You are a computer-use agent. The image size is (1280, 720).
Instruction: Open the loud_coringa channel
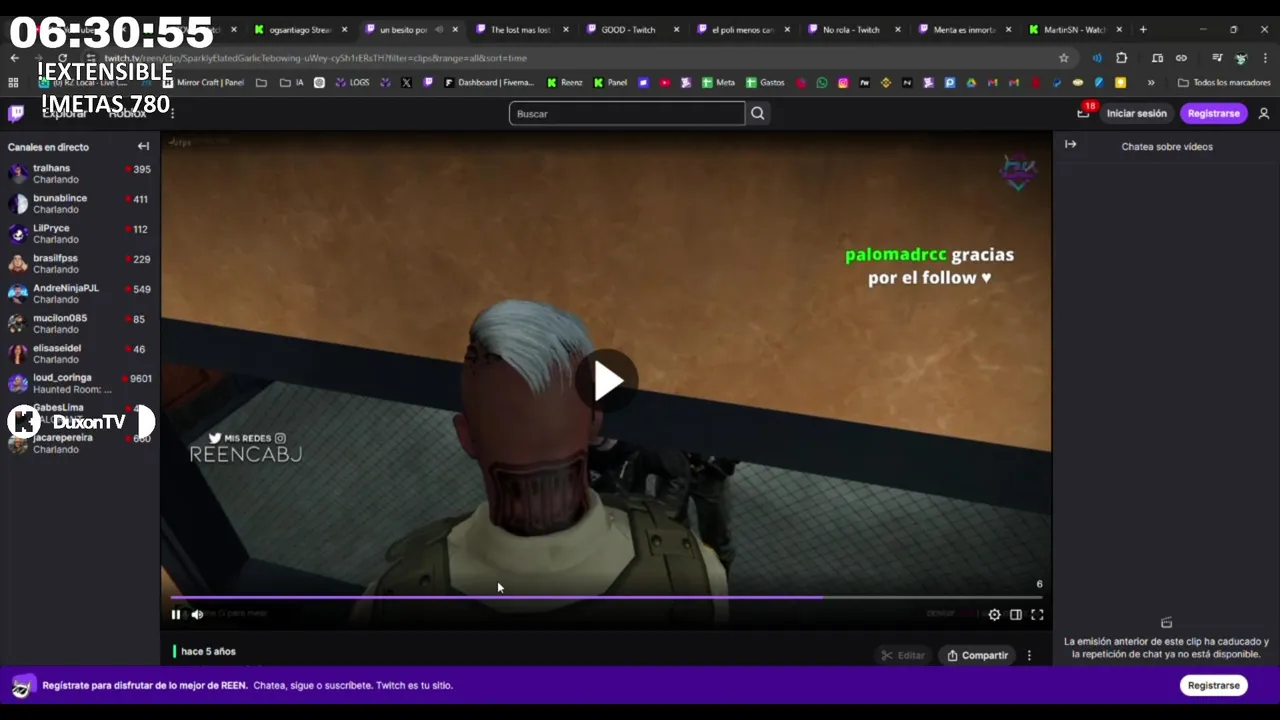tap(79, 384)
